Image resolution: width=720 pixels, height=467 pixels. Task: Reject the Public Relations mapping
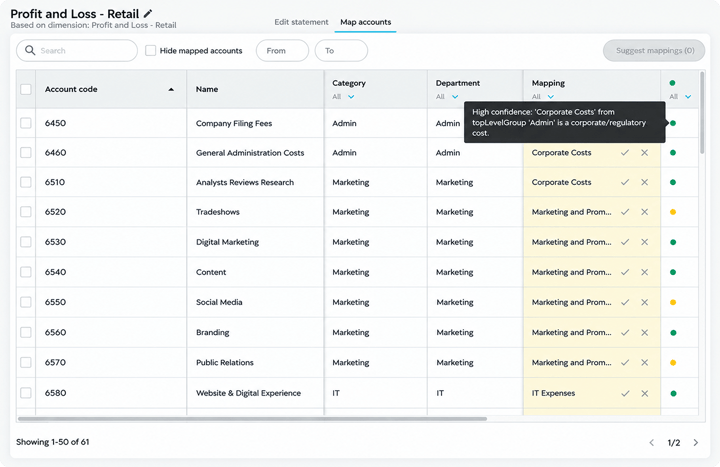click(x=645, y=362)
